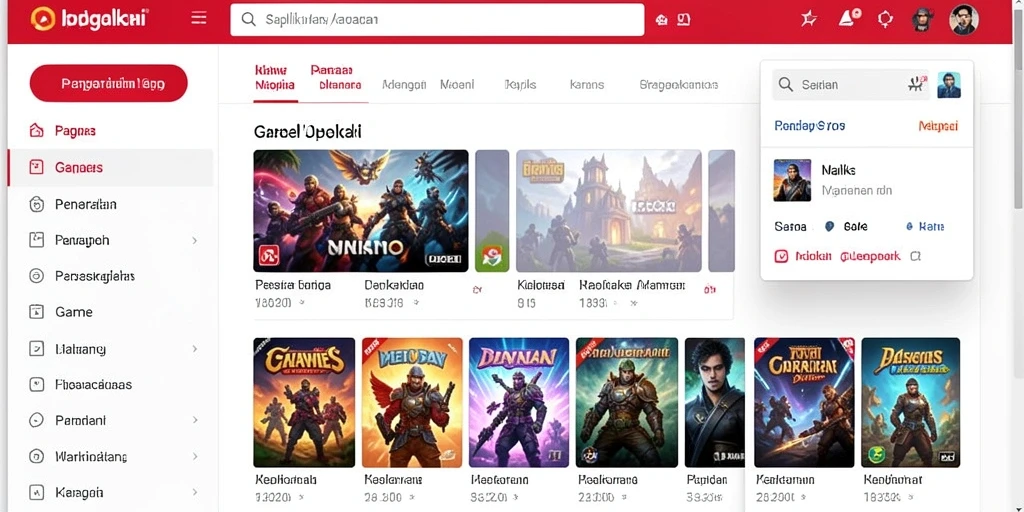1024x512 pixels.
Task: Open the red-winged warrior game card
Action: (x=412, y=402)
